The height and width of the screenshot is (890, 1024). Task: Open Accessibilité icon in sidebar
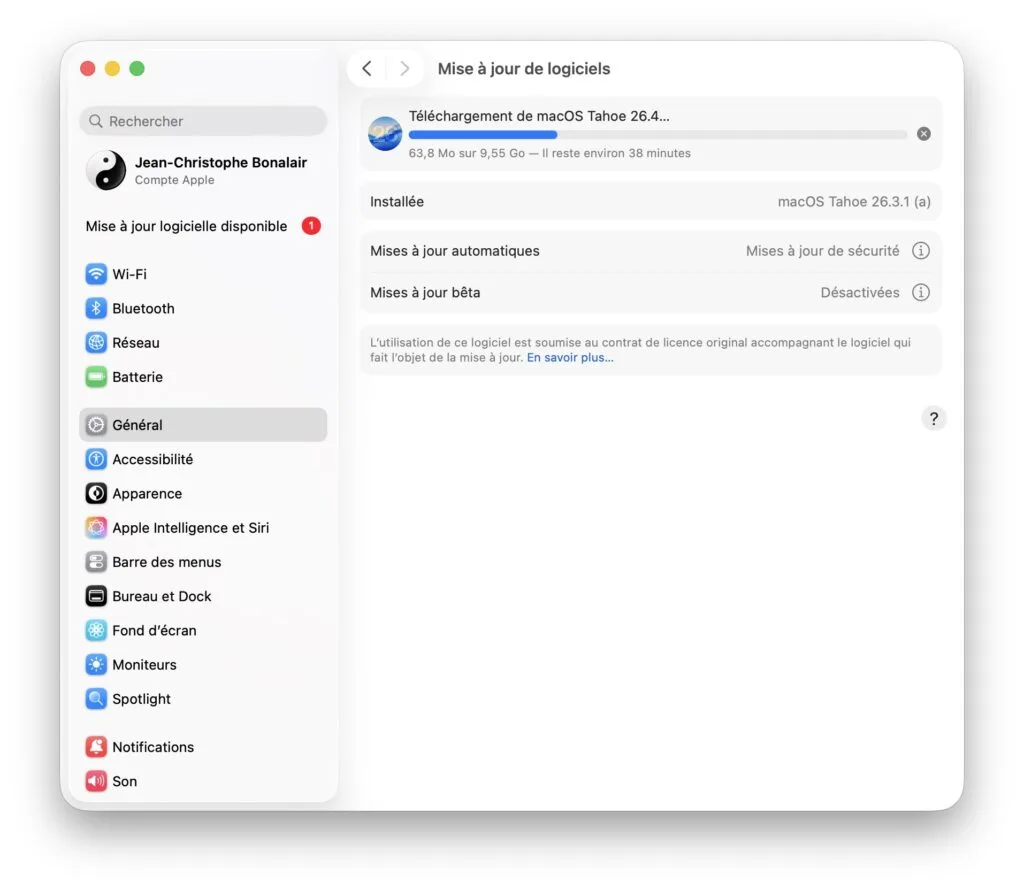pyautogui.click(x=96, y=459)
